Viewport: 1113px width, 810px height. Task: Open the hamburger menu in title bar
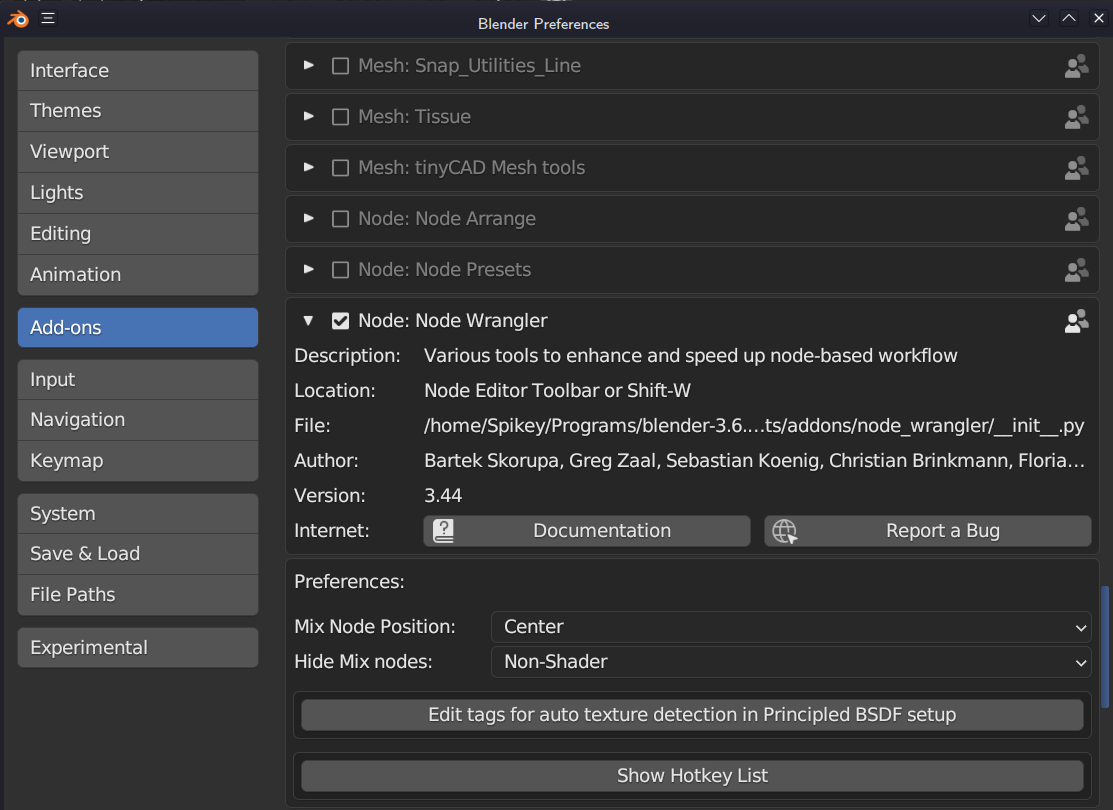48,18
